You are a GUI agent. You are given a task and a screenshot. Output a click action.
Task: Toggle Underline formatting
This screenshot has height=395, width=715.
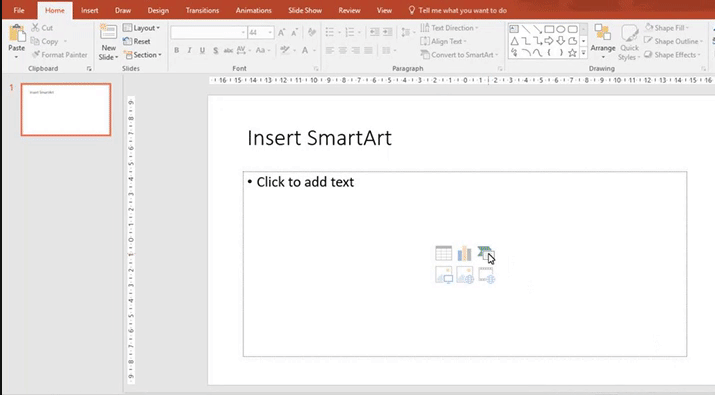tap(202, 50)
